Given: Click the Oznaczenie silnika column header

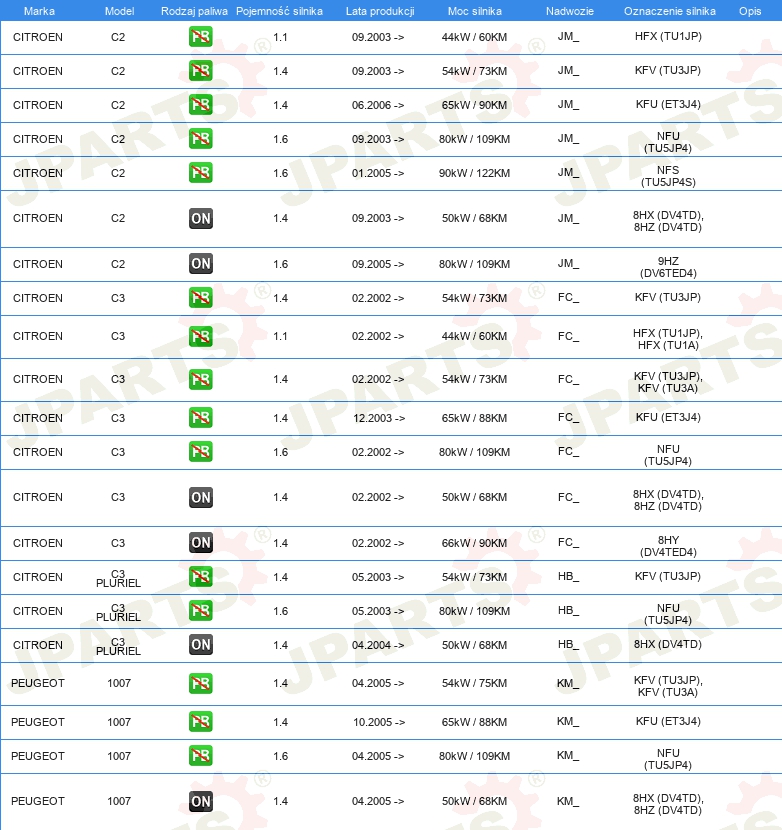Looking at the screenshot, I should click(670, 11).
